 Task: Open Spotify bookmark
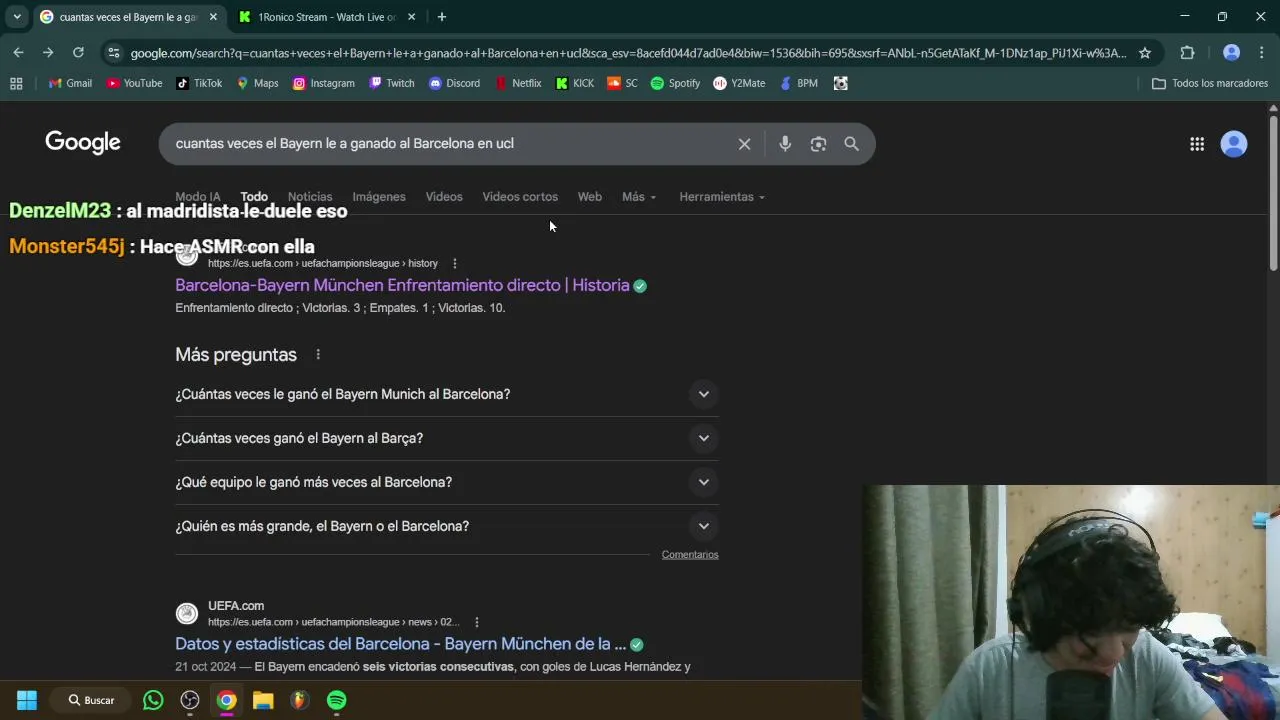click(x=675, y=83)
